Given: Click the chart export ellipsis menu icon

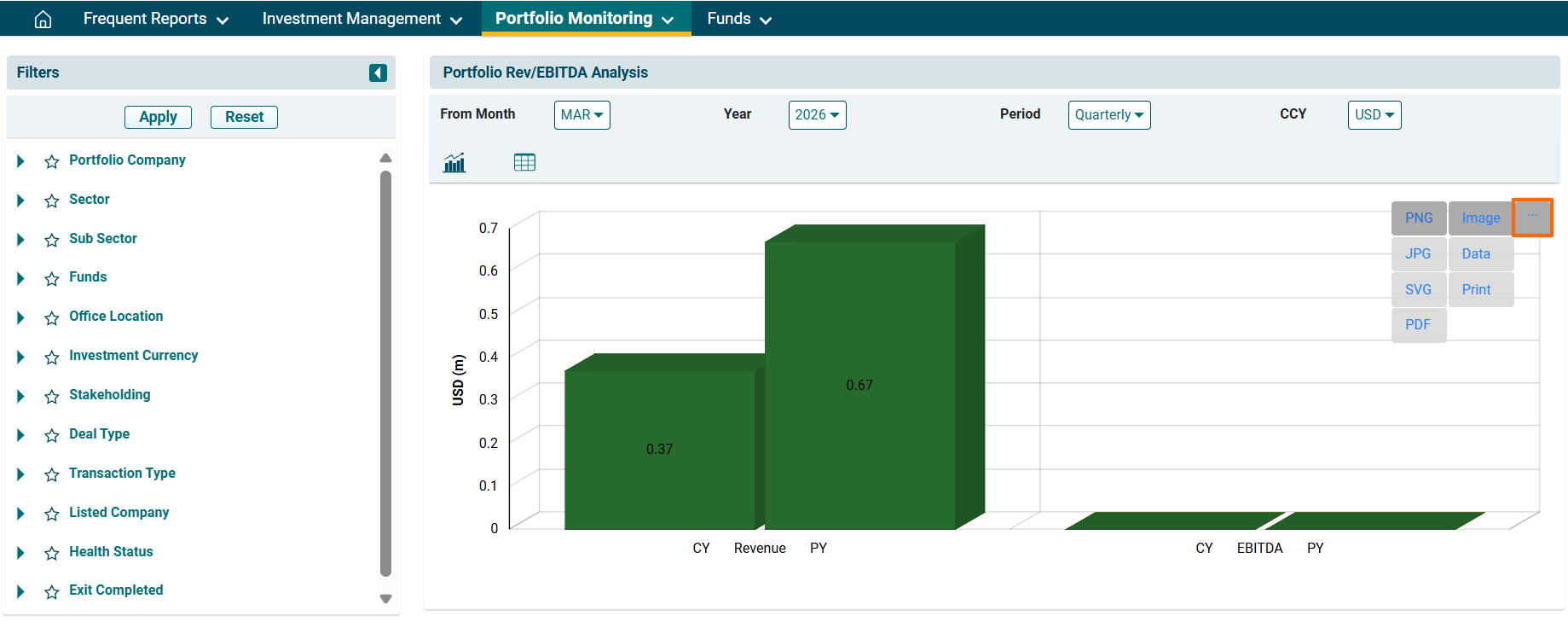Looking at the screenshot, I should tap(1532, 217).
